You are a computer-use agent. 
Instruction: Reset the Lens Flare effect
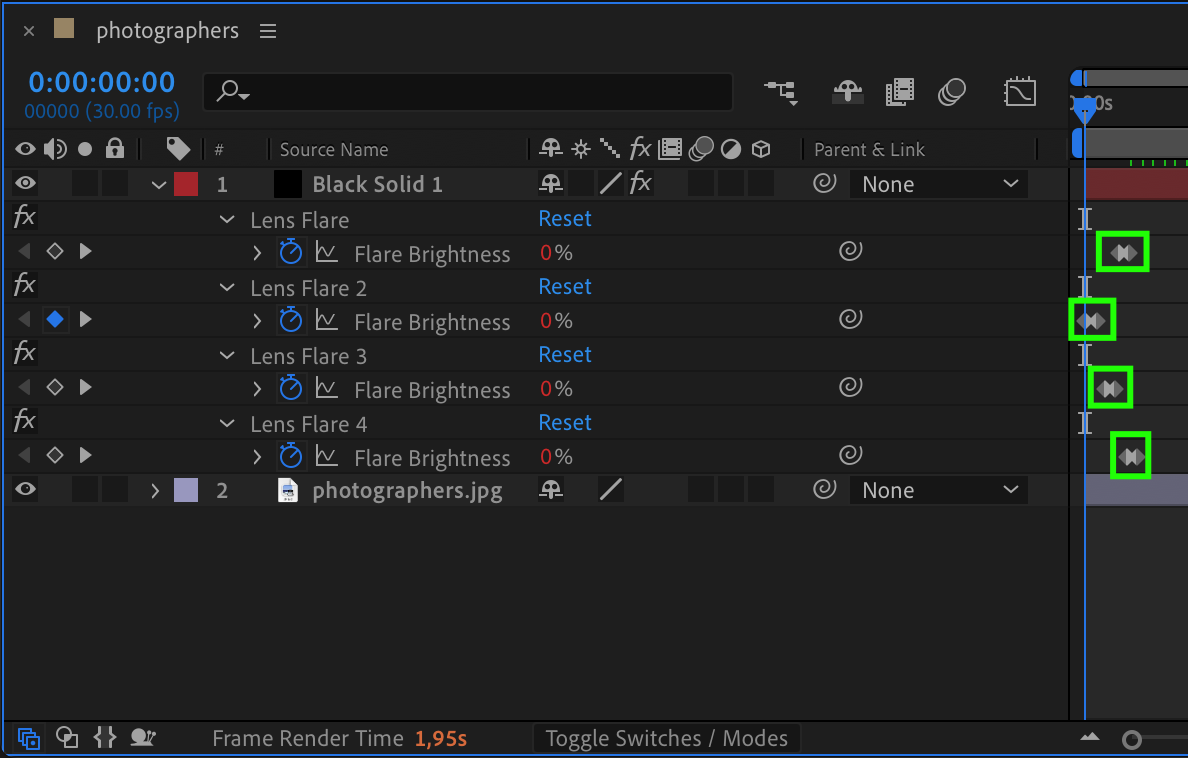[x=565, y=219]
